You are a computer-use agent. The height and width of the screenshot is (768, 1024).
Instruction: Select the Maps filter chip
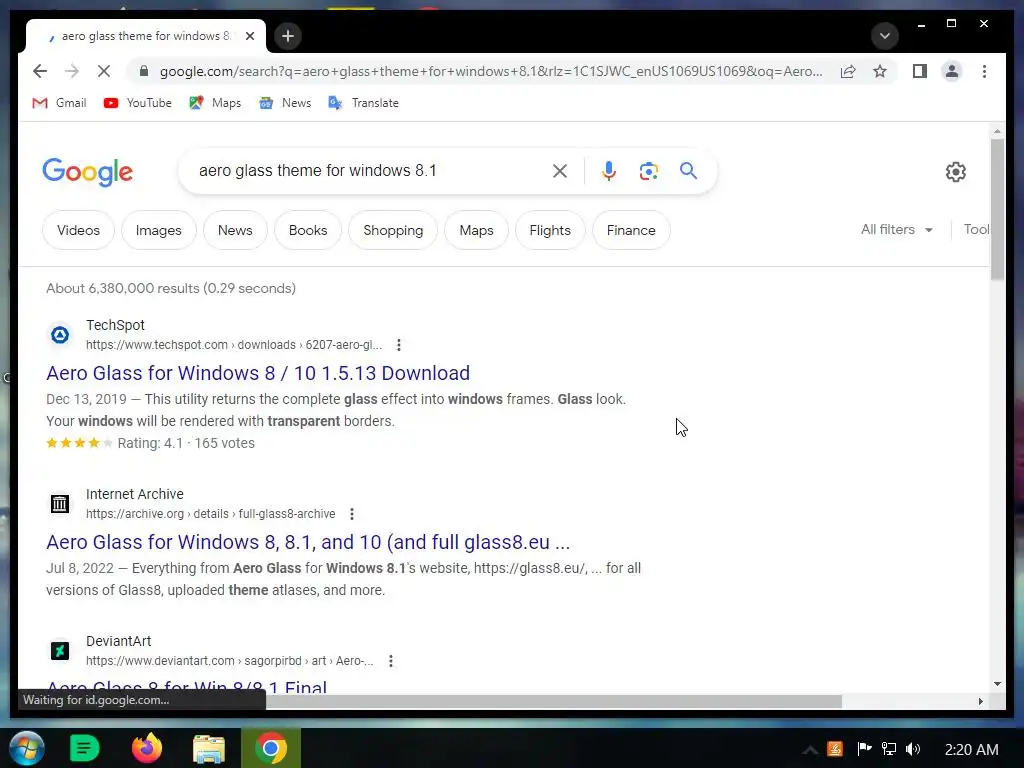coord(476,230)
